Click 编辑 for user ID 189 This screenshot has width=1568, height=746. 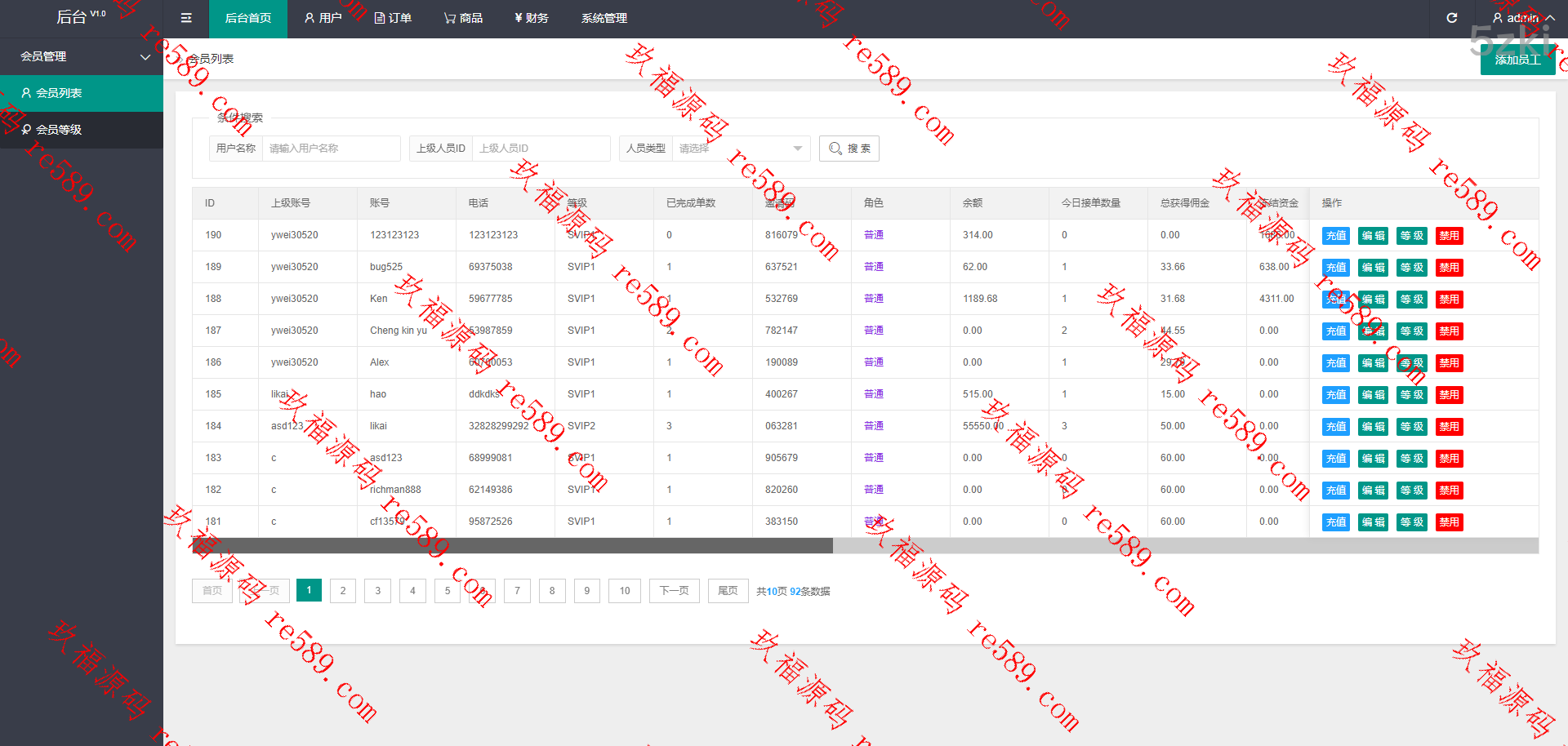pyautogui.click(x=1374, y=268)
